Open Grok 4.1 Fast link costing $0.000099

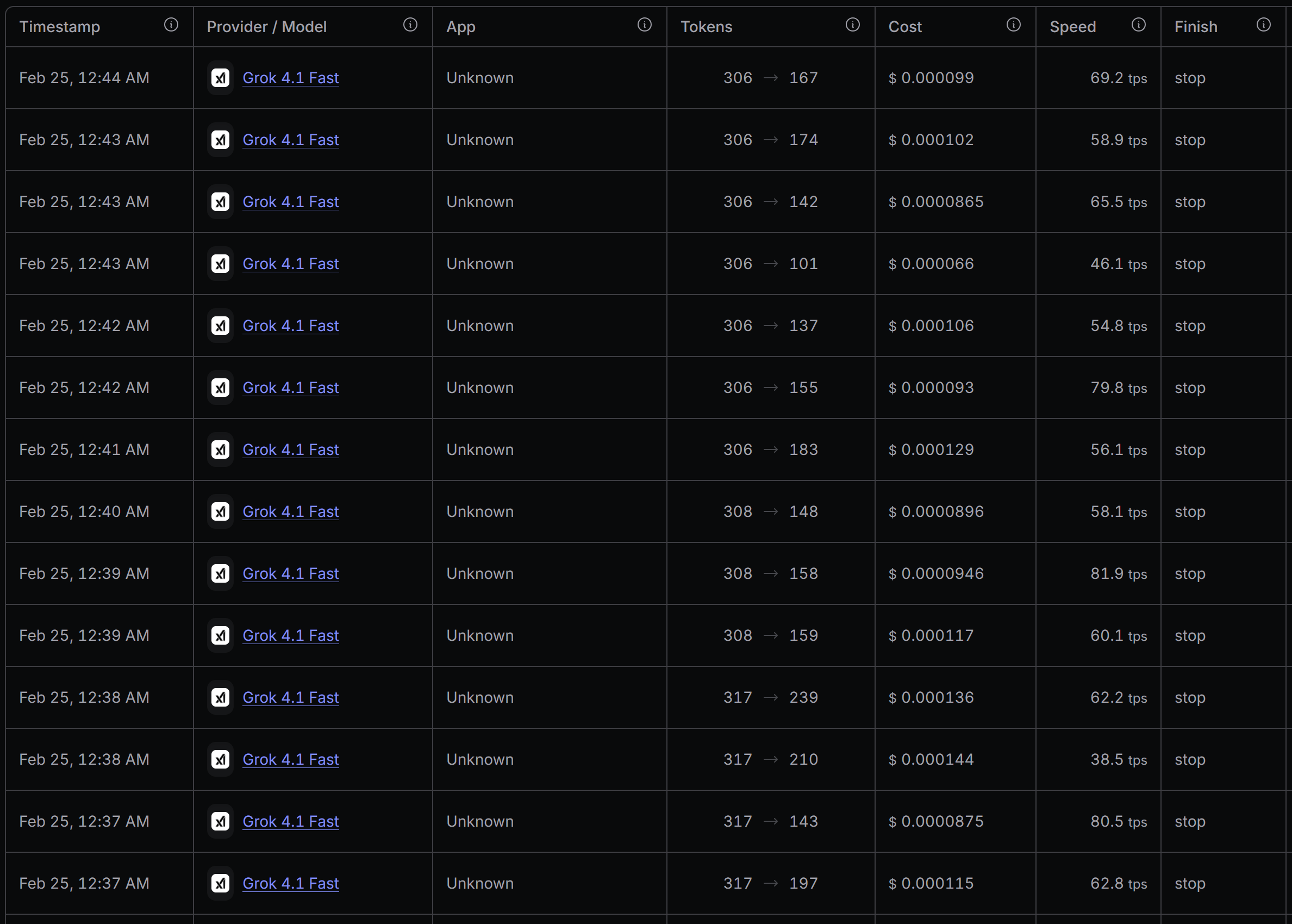(290, 78)
